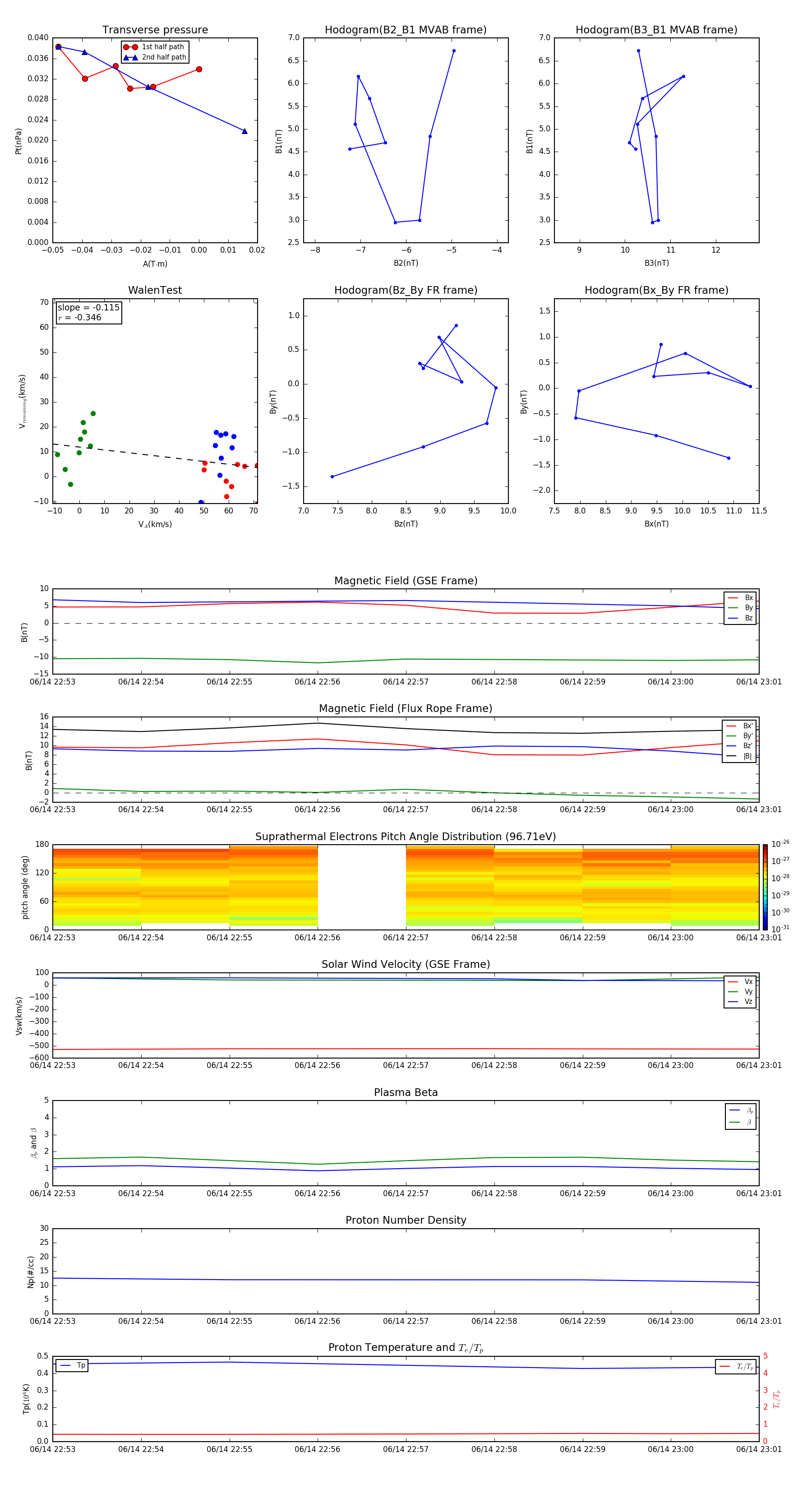The height and width of the screenshot is (1489, 812).
Task: Click the "Solar Wind Velocity (GSE Frame)" title
Action: 406,964
